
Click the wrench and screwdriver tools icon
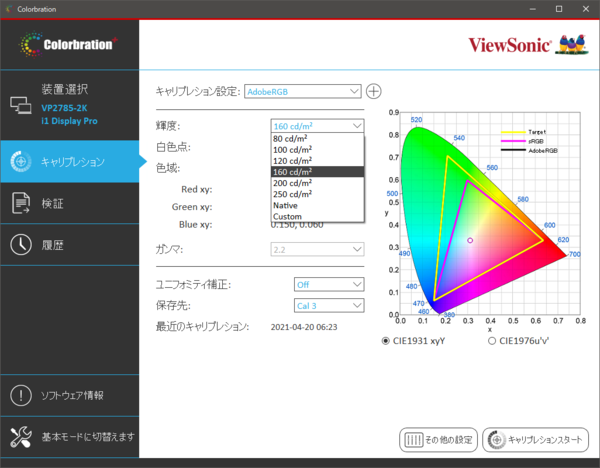click(21, 437)
